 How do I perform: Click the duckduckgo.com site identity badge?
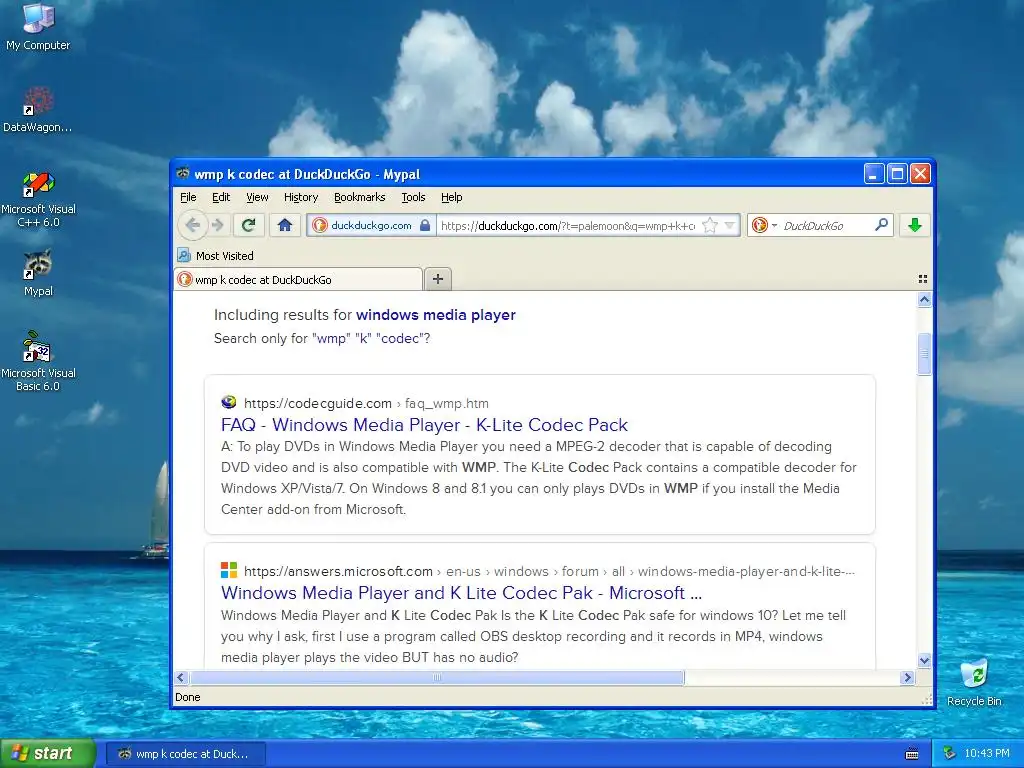[x=370, y=225]
